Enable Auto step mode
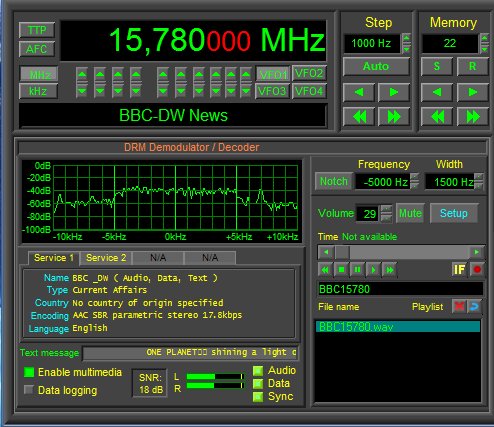Image resolution: width=494 pixels, height=427 pixels. pyautogui.click(x=376, y=66)
